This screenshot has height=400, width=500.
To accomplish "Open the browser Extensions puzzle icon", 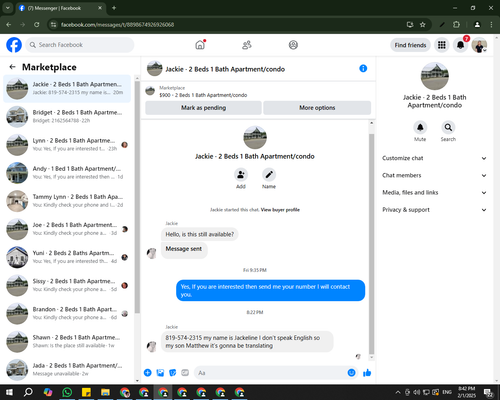I will (456, 25).
